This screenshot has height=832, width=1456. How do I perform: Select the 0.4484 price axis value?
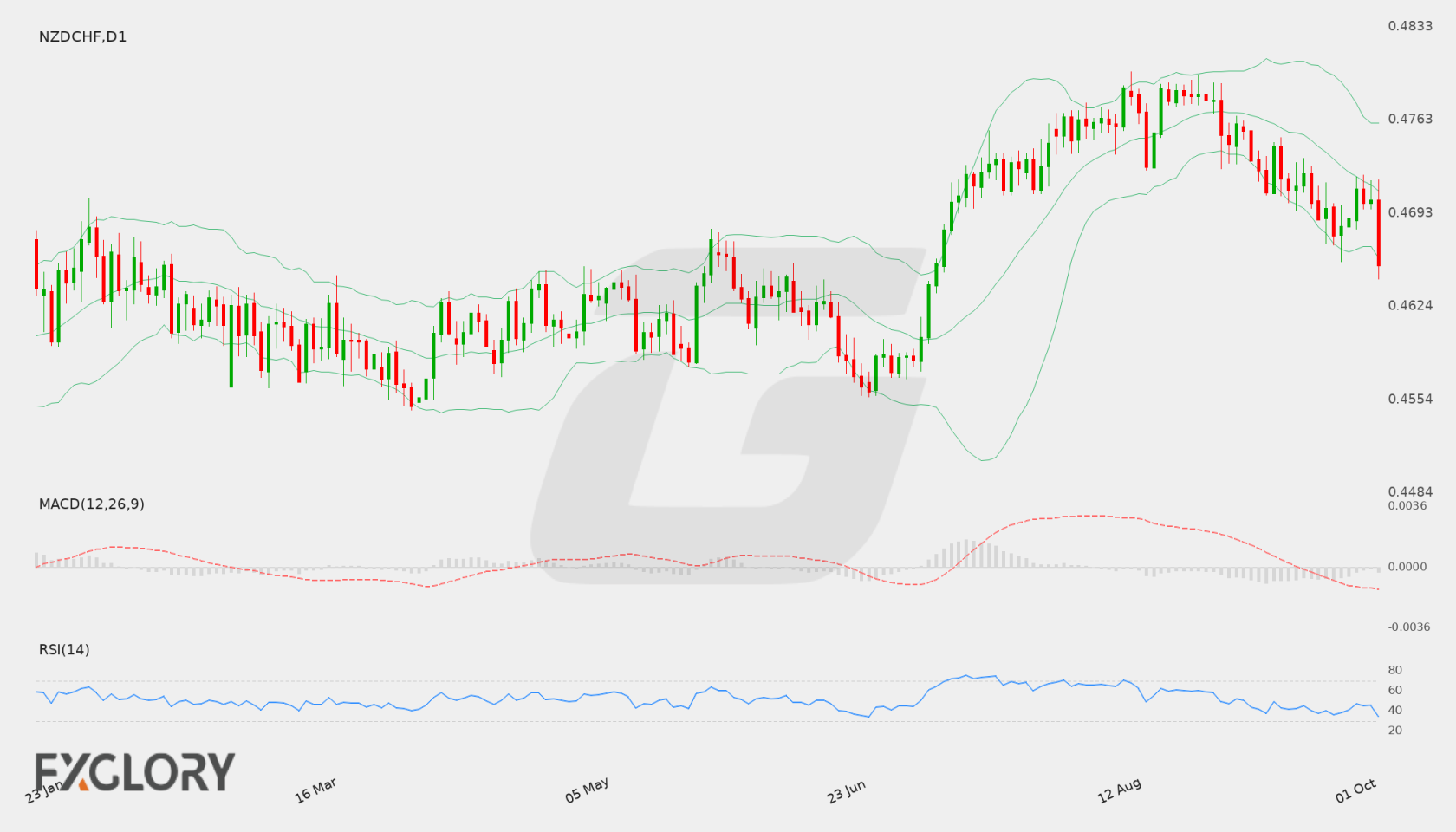coord(1410,491)
